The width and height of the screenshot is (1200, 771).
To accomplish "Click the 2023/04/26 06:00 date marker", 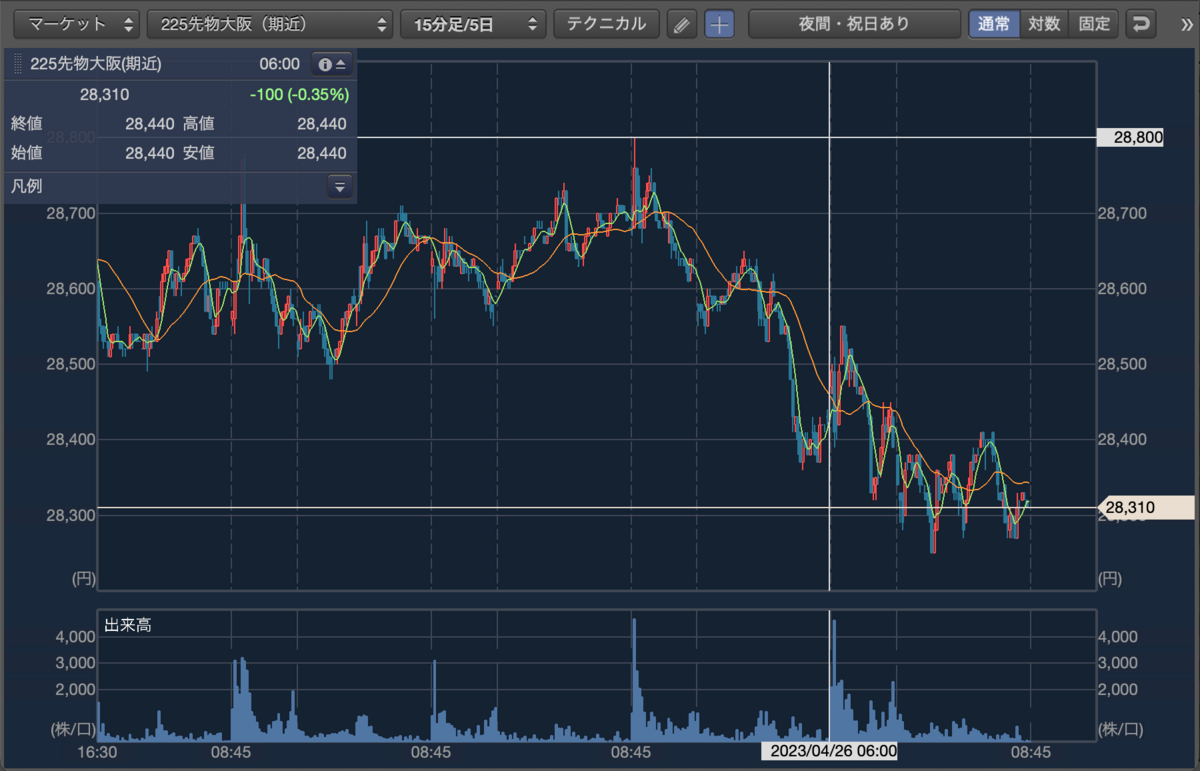I will (x=830, y=751).
